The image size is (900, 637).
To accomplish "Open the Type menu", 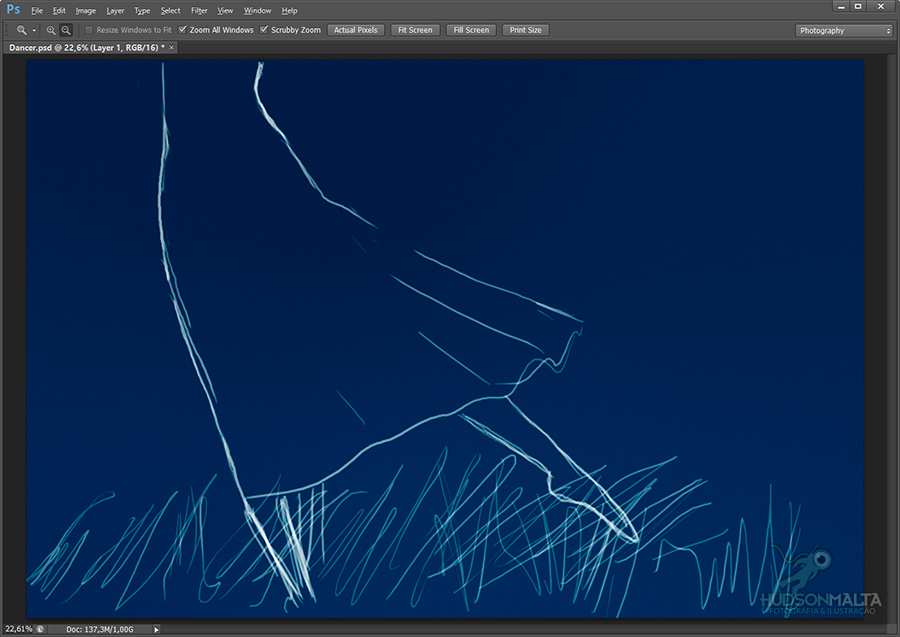I will click(x=142, y=10).
